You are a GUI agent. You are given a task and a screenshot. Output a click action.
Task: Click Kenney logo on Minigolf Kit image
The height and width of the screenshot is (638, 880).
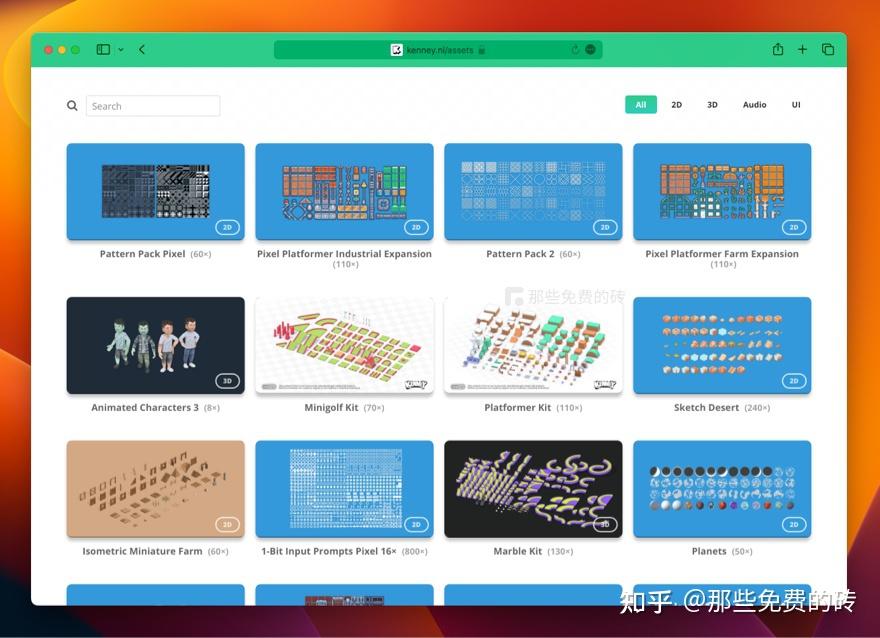(416, 385)
